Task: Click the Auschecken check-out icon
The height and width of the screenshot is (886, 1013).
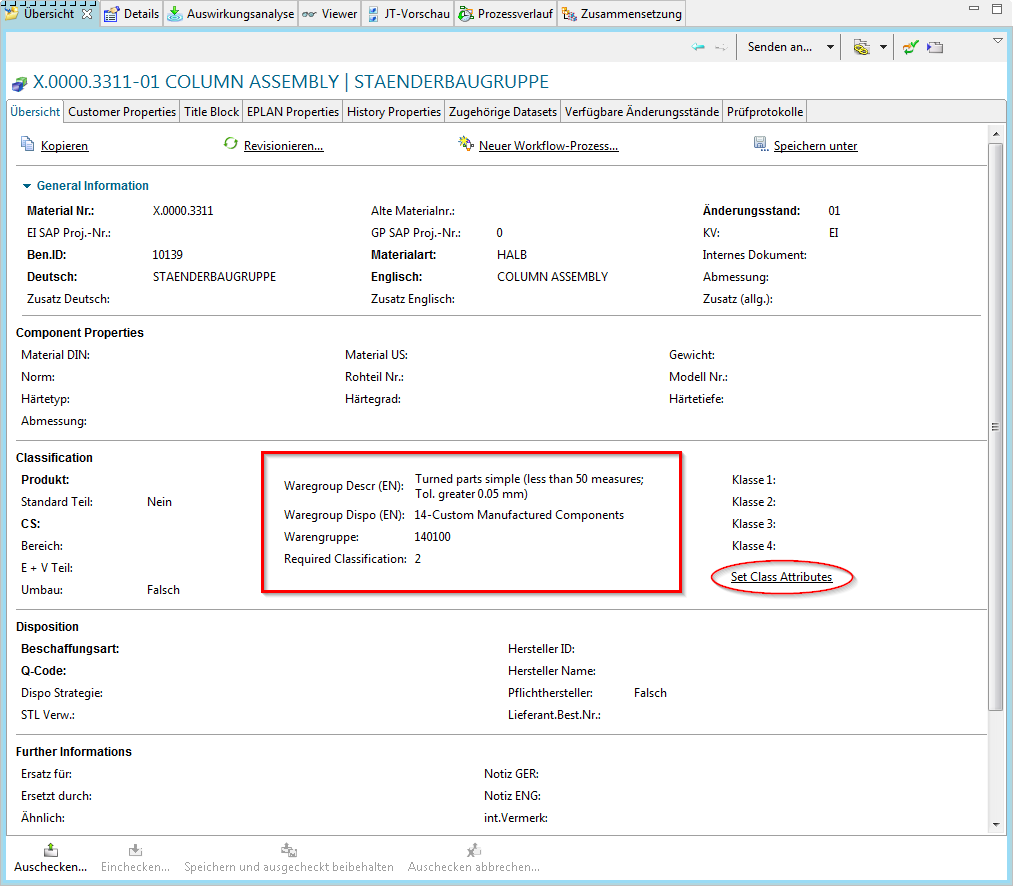Action: 50,850
